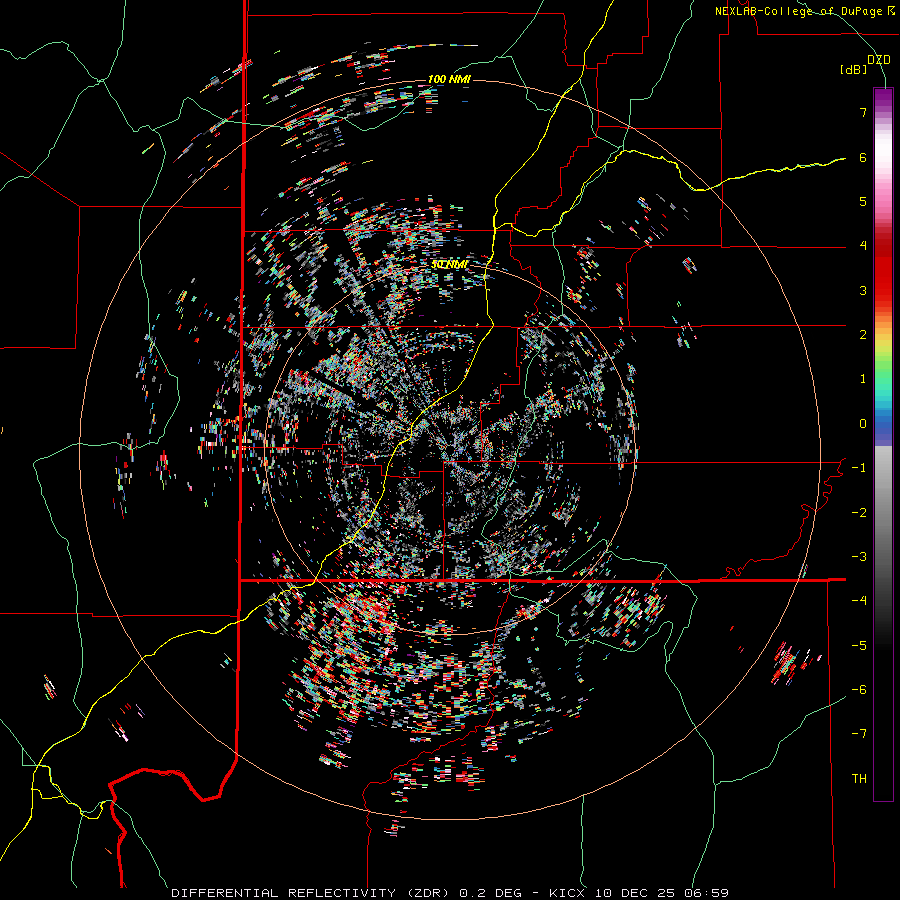
Task: Click the DZD product label above the scale
Action: pos(879,60)
